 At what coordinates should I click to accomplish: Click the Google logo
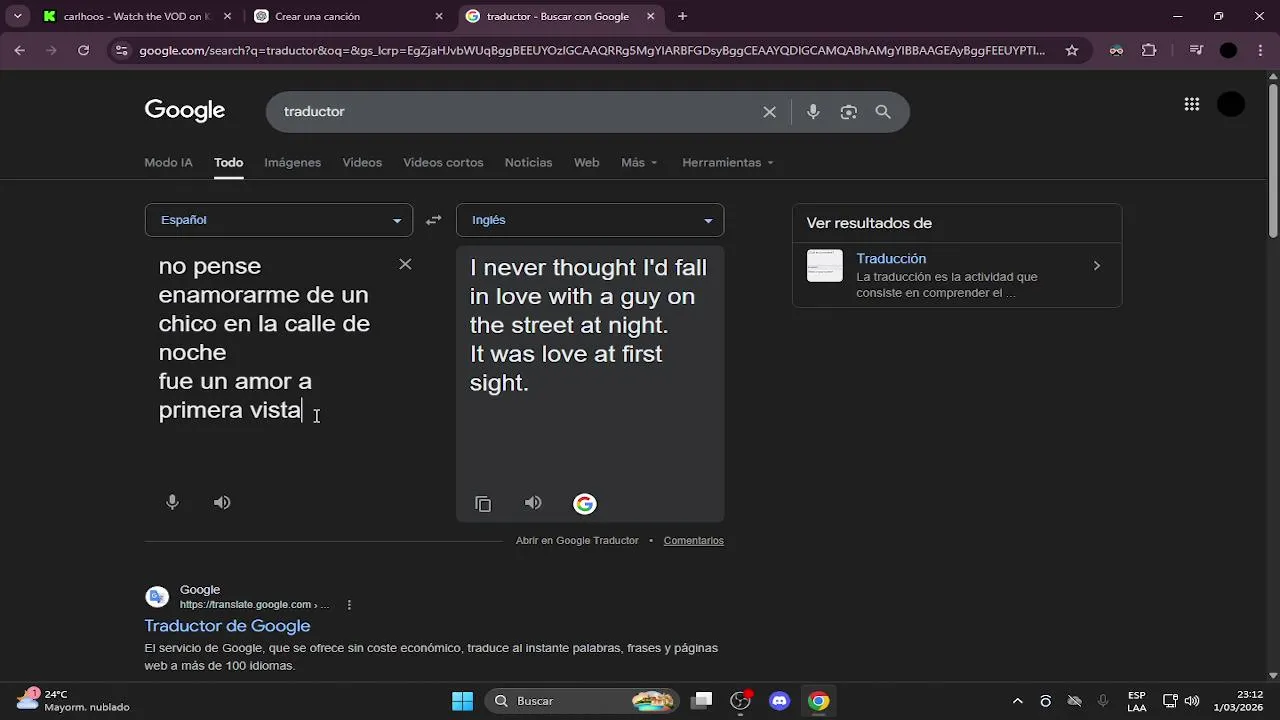(185, 110)
